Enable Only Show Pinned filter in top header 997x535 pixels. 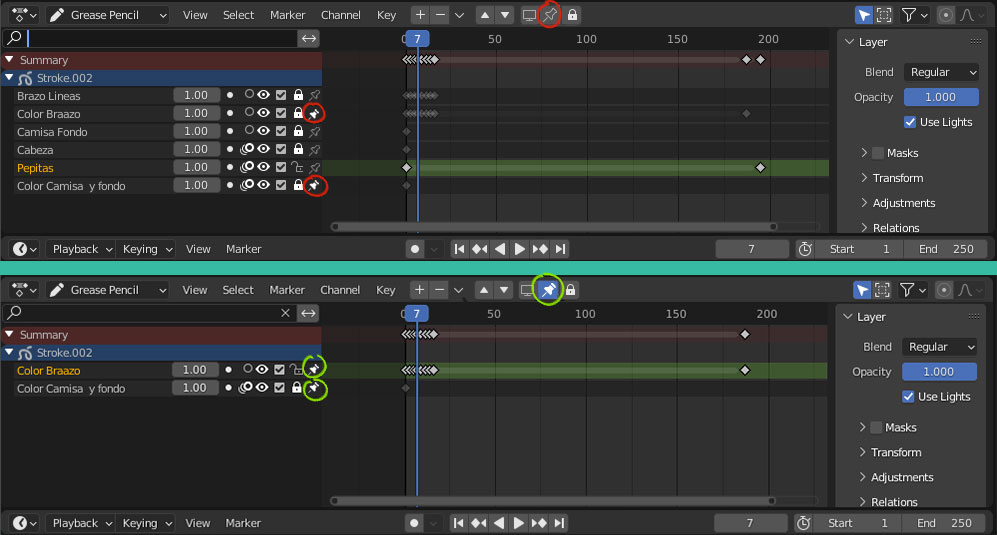tap(549, 15)
